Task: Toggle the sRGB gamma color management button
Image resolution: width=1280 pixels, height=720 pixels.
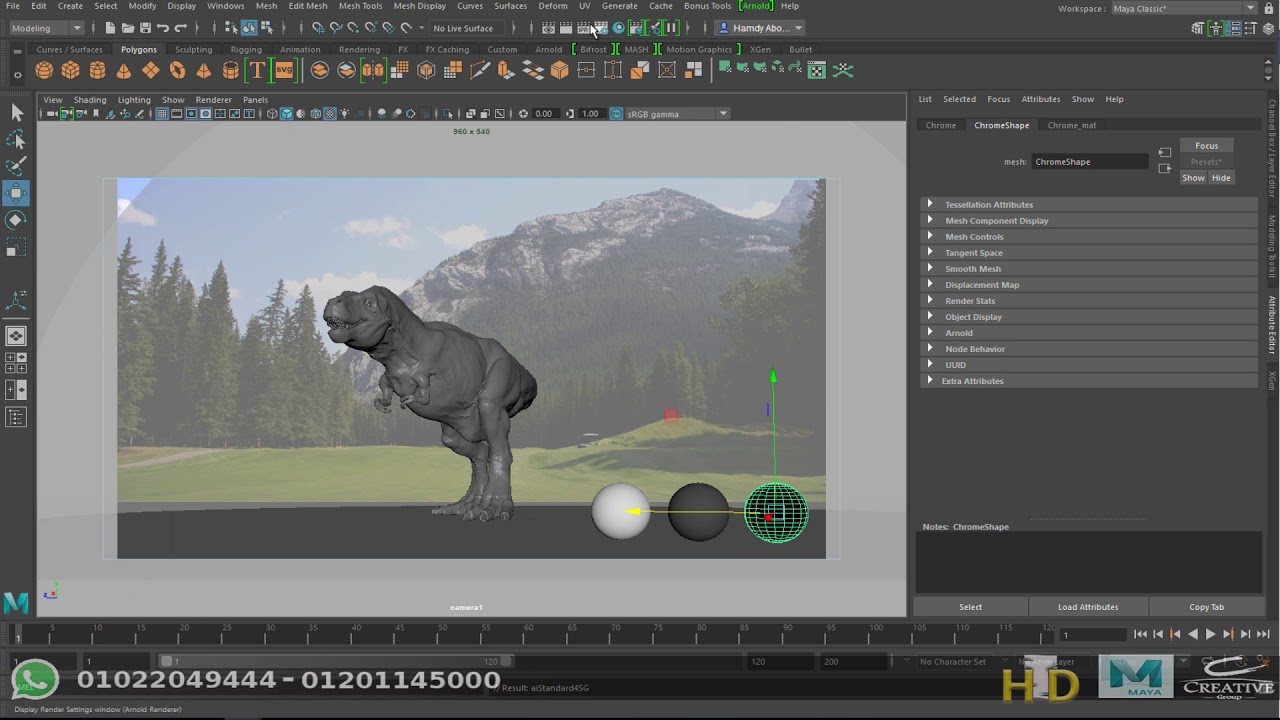Action: (616, 114)
